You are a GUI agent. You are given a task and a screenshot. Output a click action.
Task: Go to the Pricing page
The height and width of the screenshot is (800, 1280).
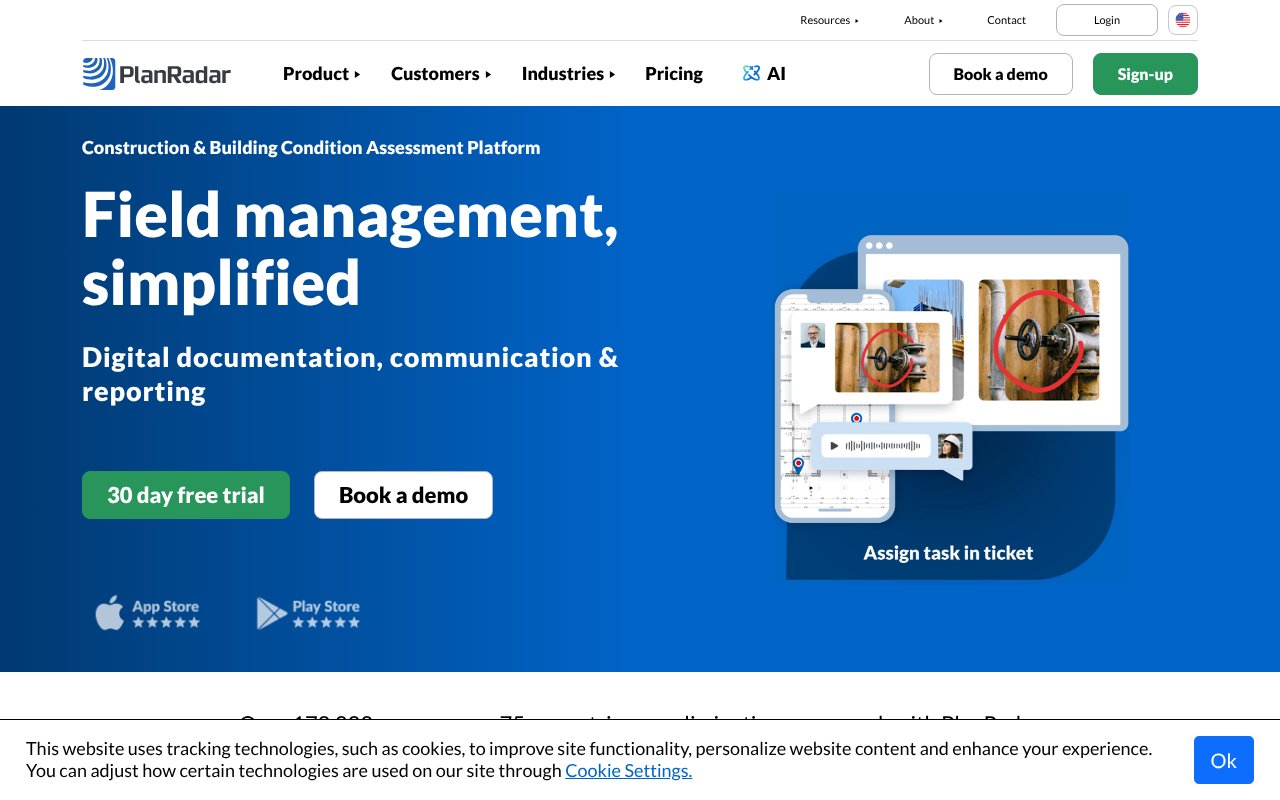pyautogui.click(x=673, y=74)
